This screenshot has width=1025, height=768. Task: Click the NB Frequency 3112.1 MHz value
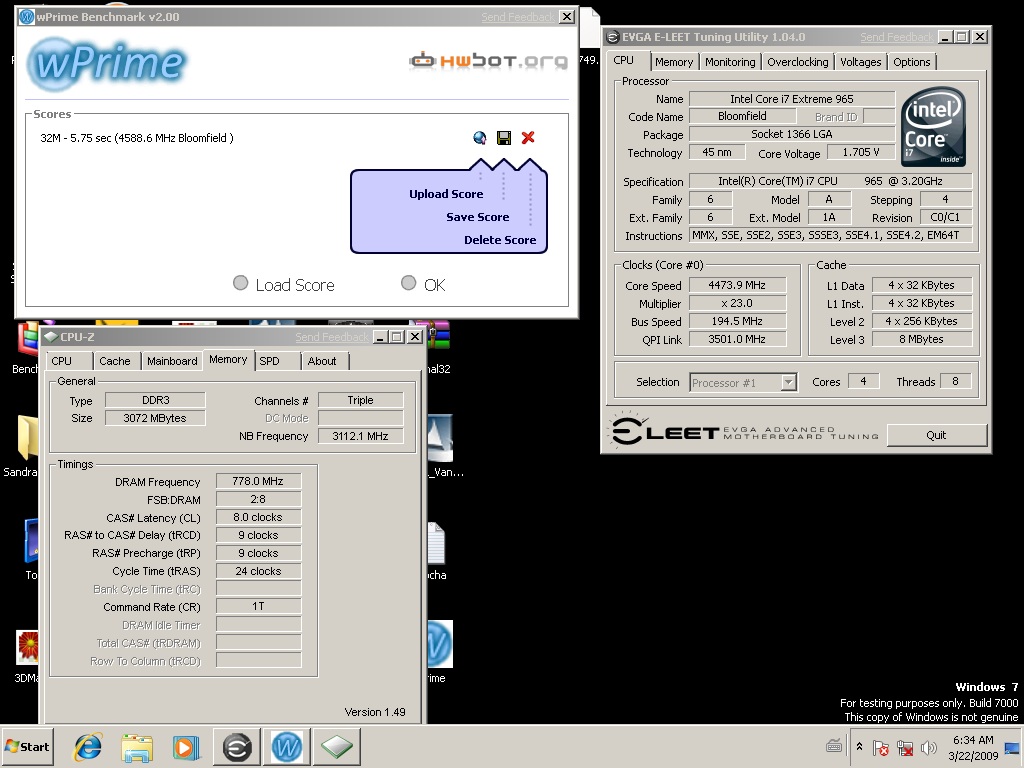[360, 436]
